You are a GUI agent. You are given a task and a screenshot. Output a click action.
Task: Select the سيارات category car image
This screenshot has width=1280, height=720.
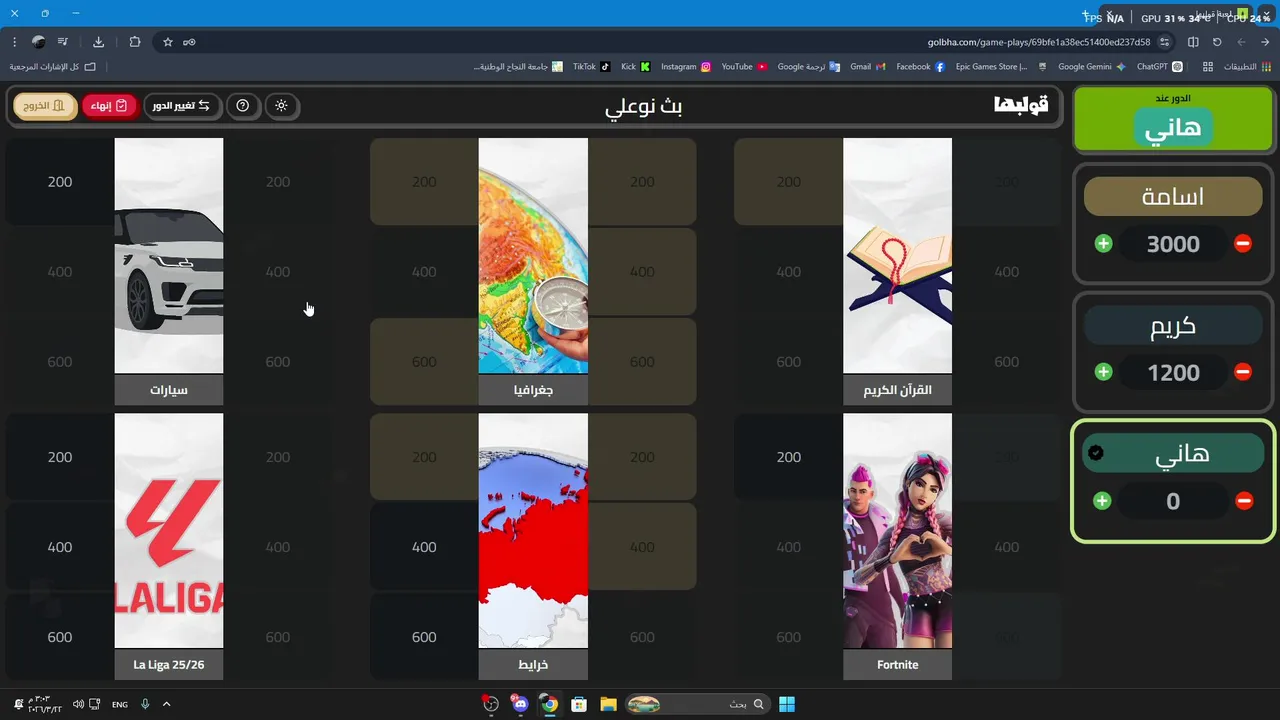169,256
